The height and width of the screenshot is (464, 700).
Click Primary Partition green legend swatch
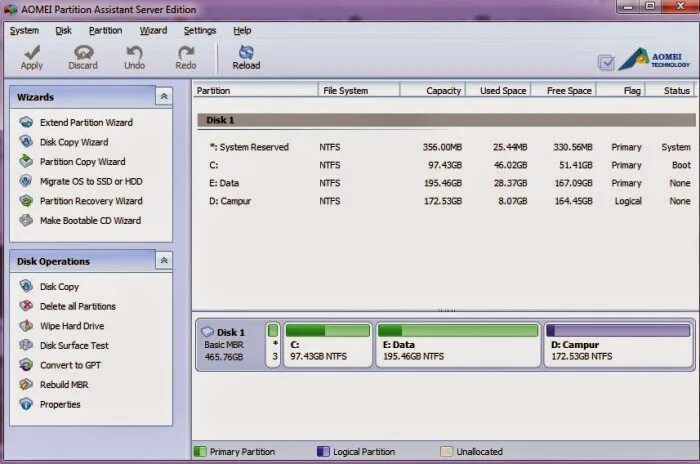[x=200, y=451]
